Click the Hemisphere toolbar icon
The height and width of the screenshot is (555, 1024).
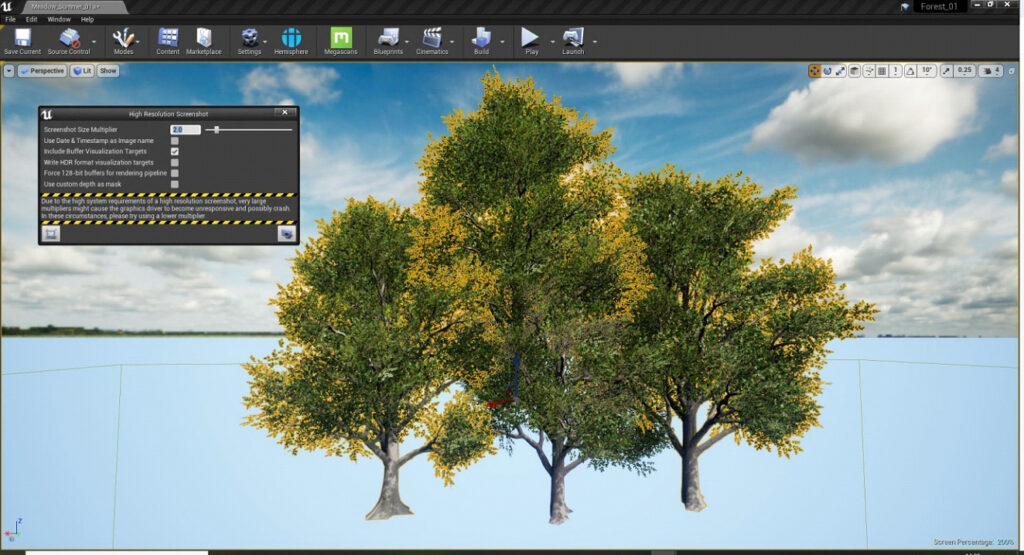tap(291, 39)
